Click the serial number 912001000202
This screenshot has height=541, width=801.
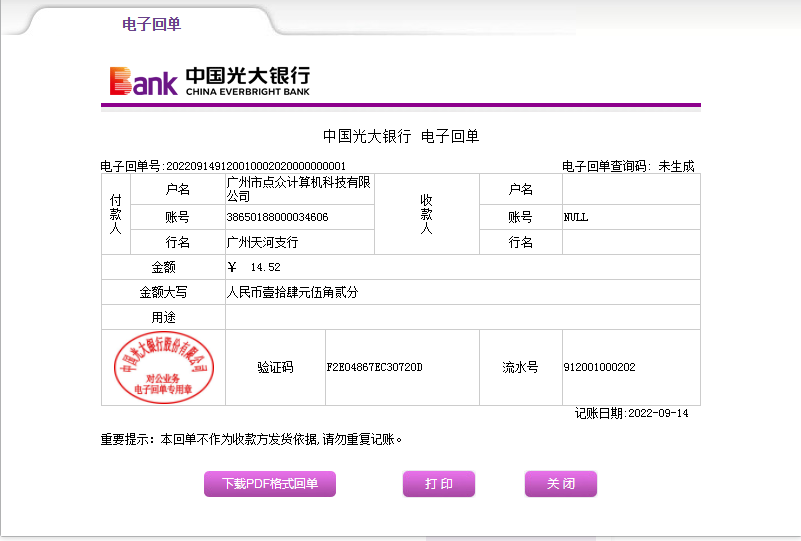(x=599, y=368)
